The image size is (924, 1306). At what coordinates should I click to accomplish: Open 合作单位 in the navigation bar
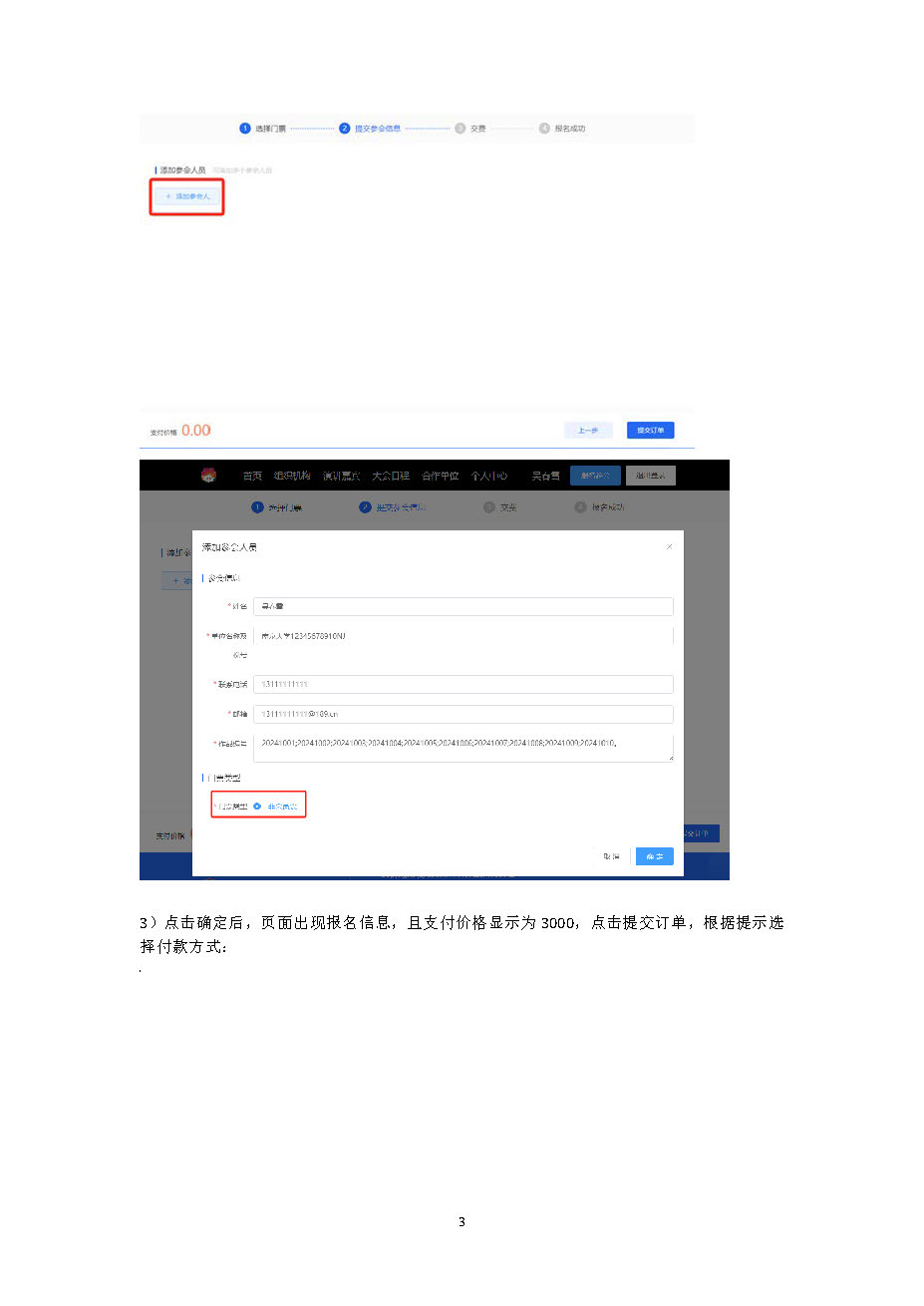point(440,476)
